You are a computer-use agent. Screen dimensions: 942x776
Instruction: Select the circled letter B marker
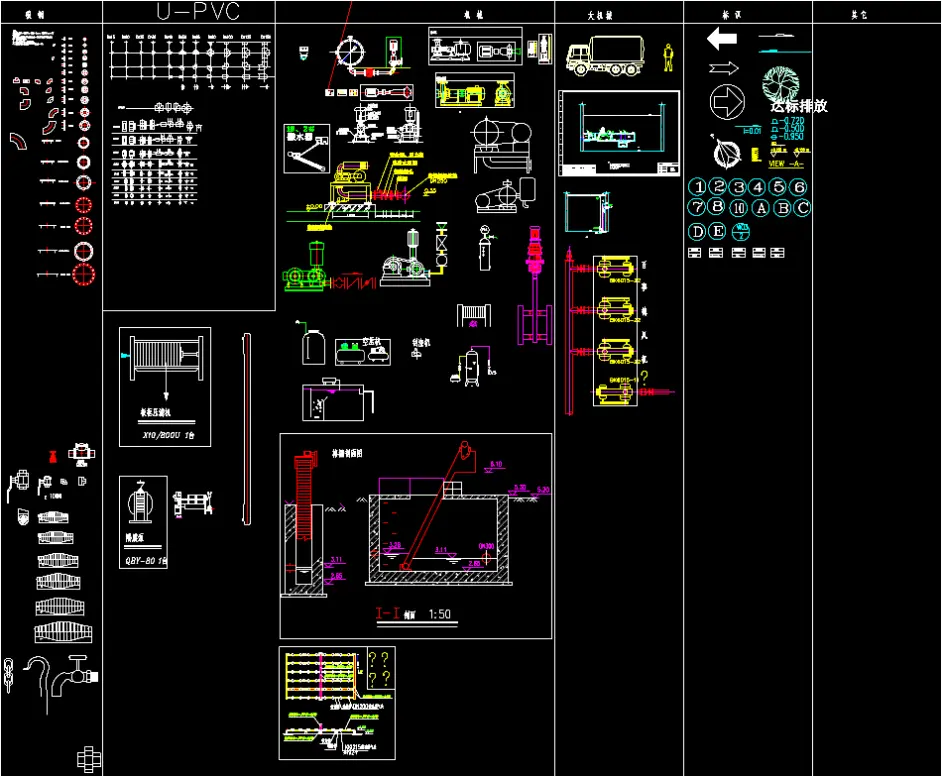coord(782,208)
